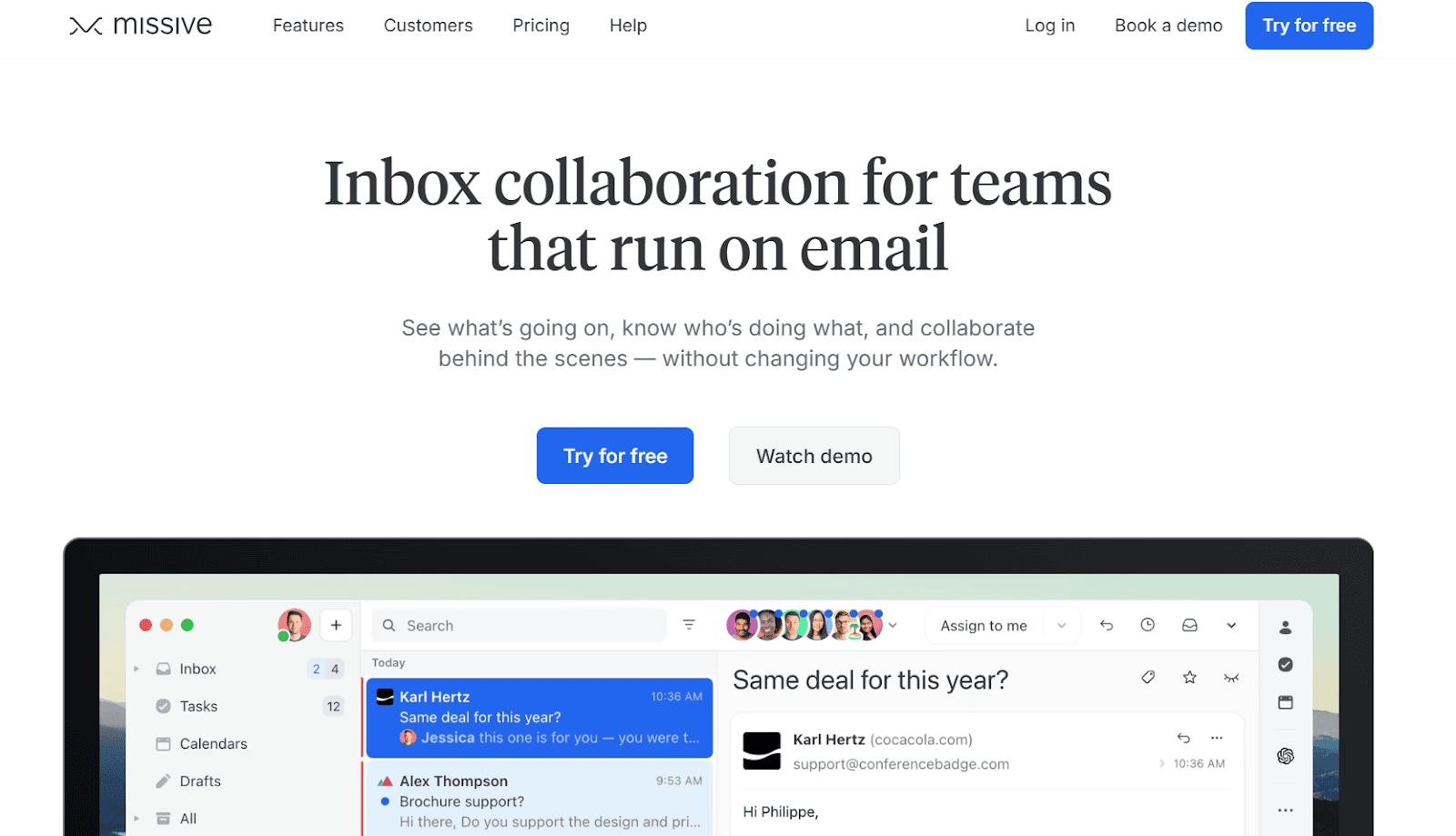Screen dimensions: 1456x836
Task: Click Watch demo button
Action: [x=814, y=456]
